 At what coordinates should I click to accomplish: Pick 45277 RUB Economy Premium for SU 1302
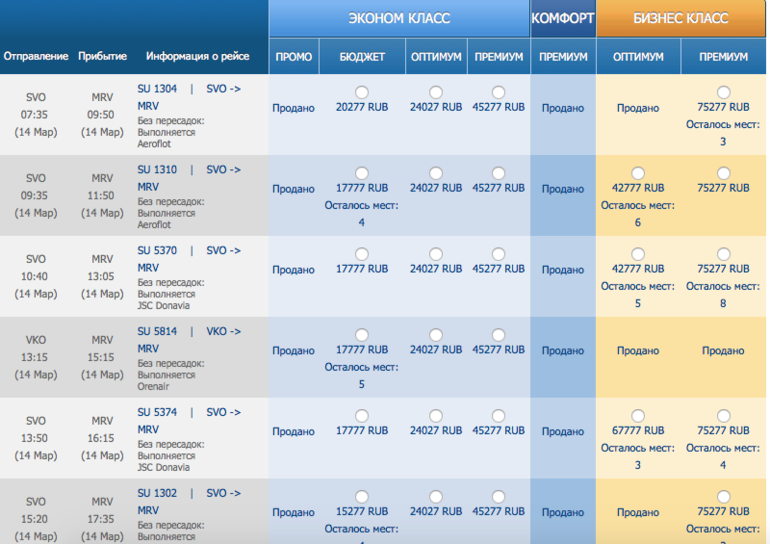coord(498,497)
